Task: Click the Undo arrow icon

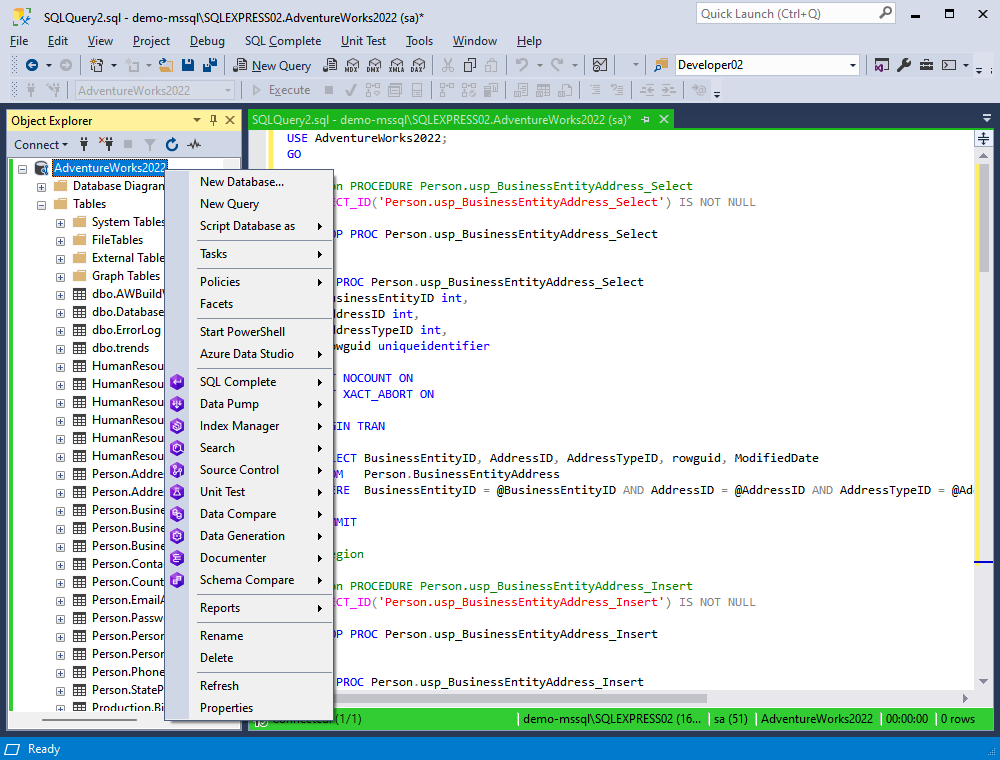Action: click(522, 65)
